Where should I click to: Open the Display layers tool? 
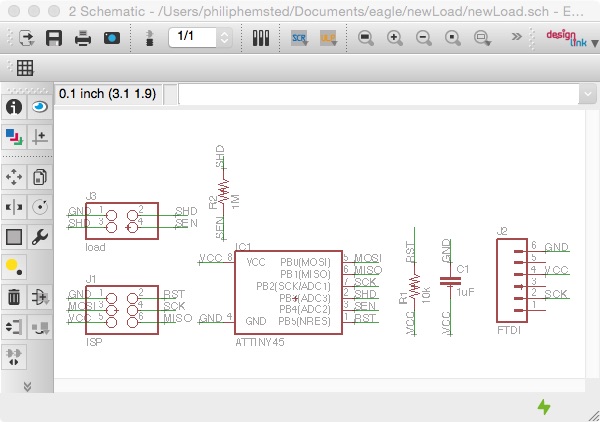tap(14, 137)
